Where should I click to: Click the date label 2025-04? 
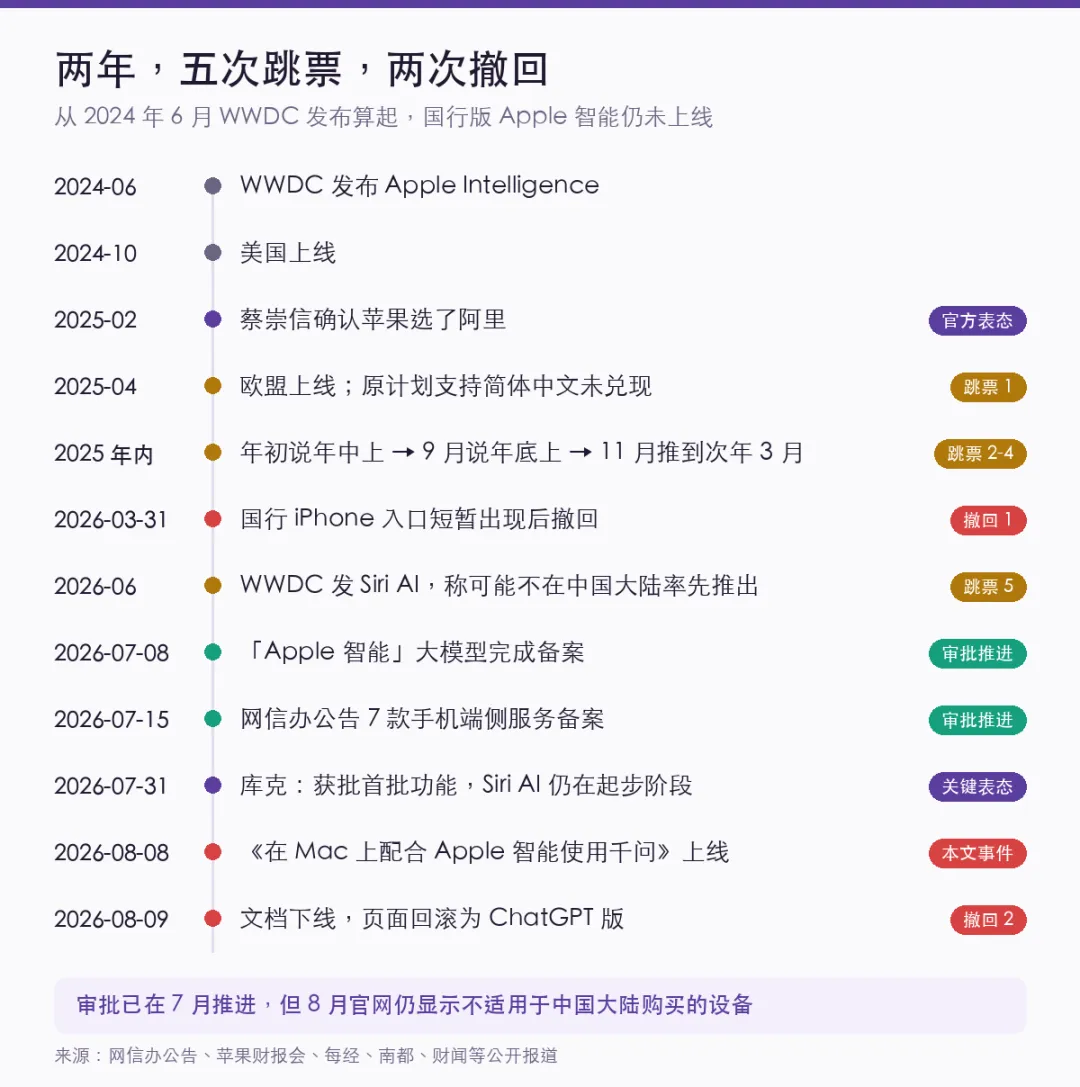[x=95, y=386]
